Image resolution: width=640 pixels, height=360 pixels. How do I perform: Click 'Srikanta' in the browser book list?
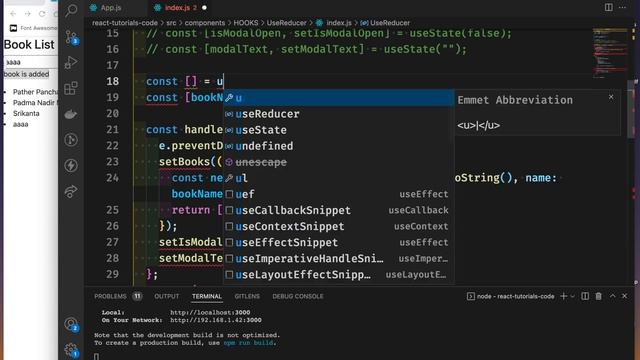click(x=26, y=113)
